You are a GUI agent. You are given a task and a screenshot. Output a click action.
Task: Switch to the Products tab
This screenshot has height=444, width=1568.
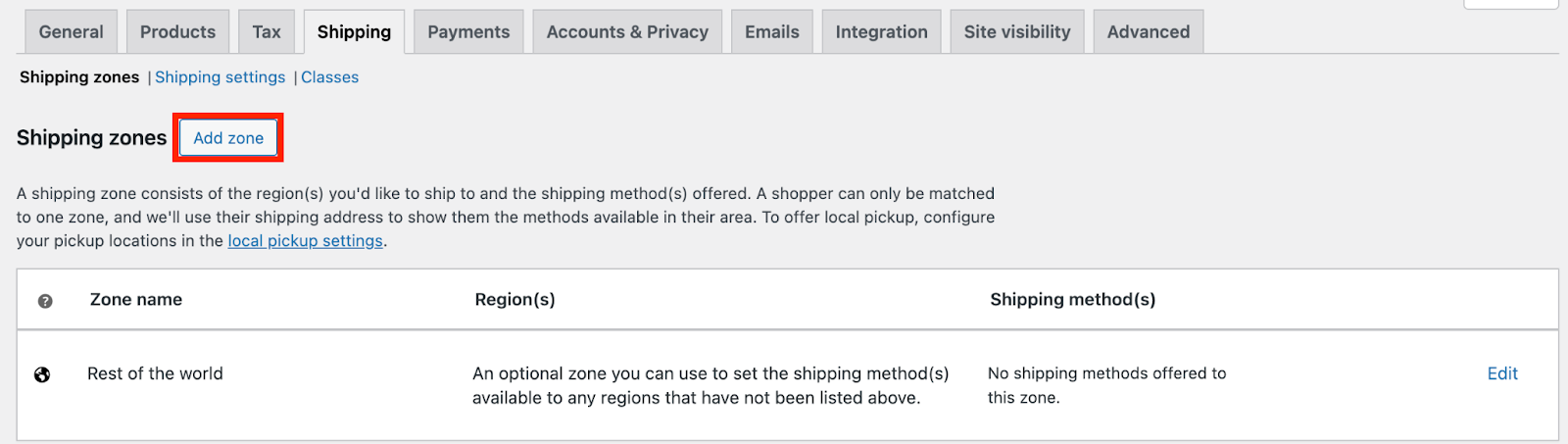click(177, 32)
